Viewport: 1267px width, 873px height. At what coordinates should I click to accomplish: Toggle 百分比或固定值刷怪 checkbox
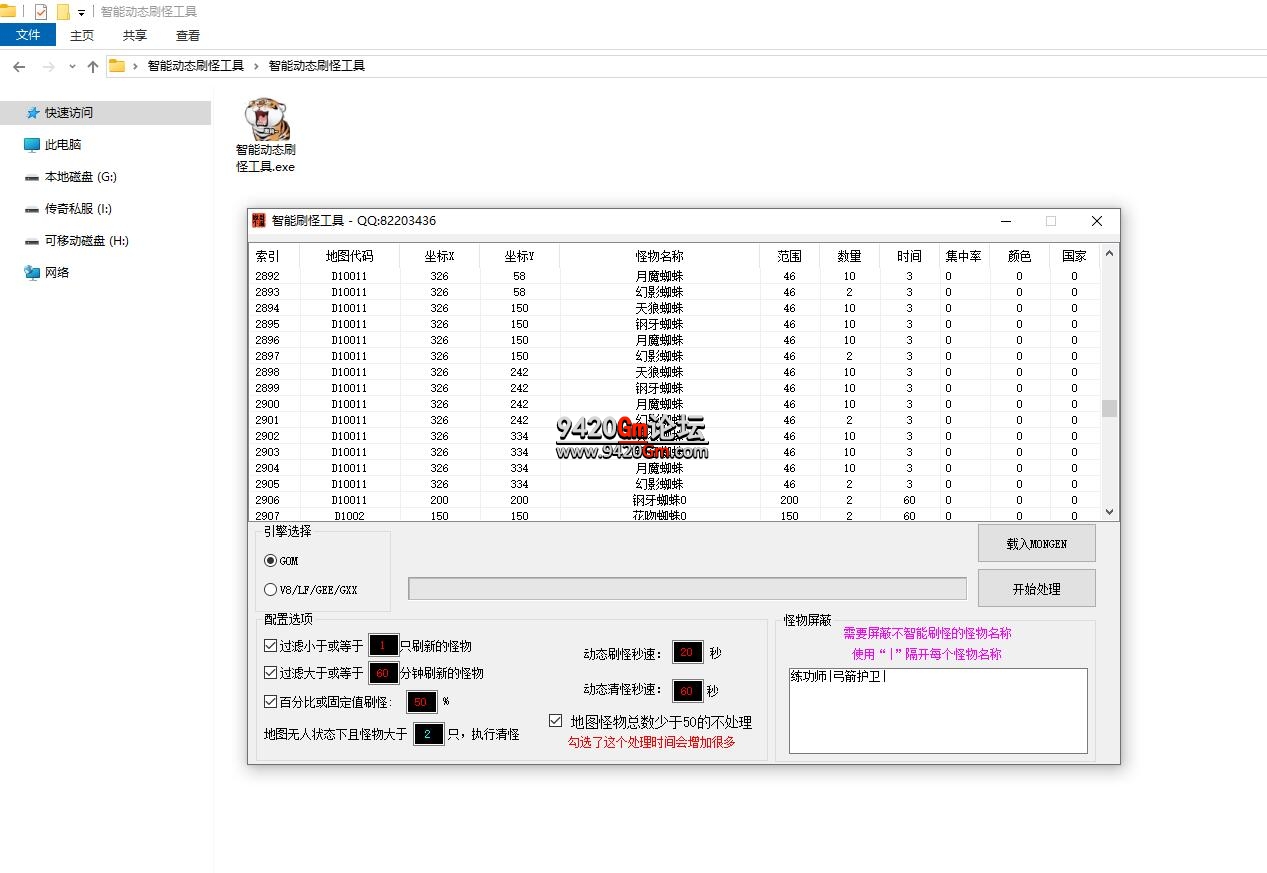[271, 702]
